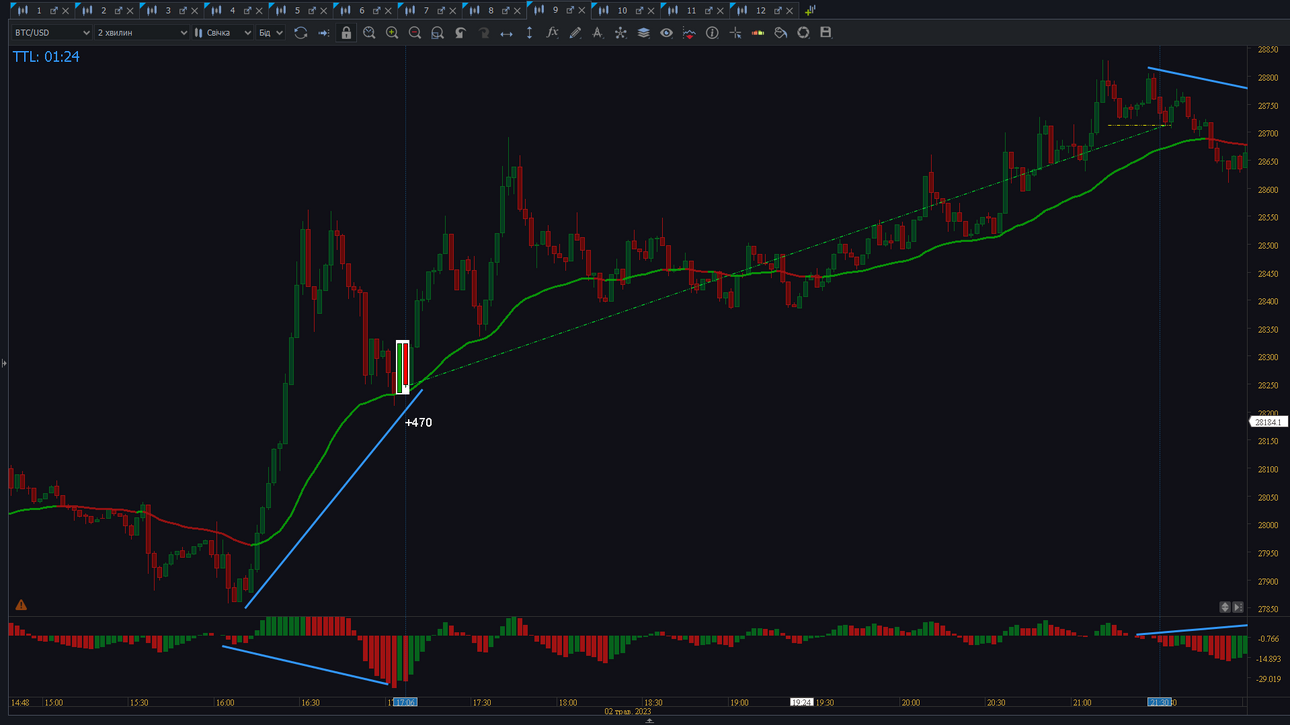Click the TTL: 01:24 countdown label
The width and height of the screenshot is (1290, 725).
coord(46,57)
